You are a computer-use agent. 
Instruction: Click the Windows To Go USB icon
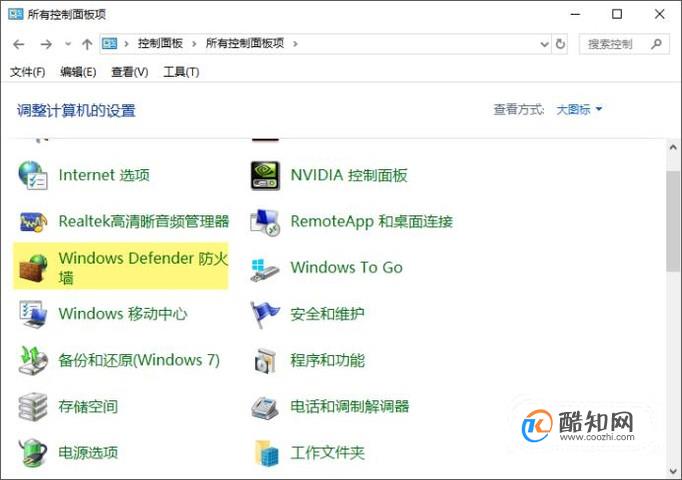(x=265, y=270)
